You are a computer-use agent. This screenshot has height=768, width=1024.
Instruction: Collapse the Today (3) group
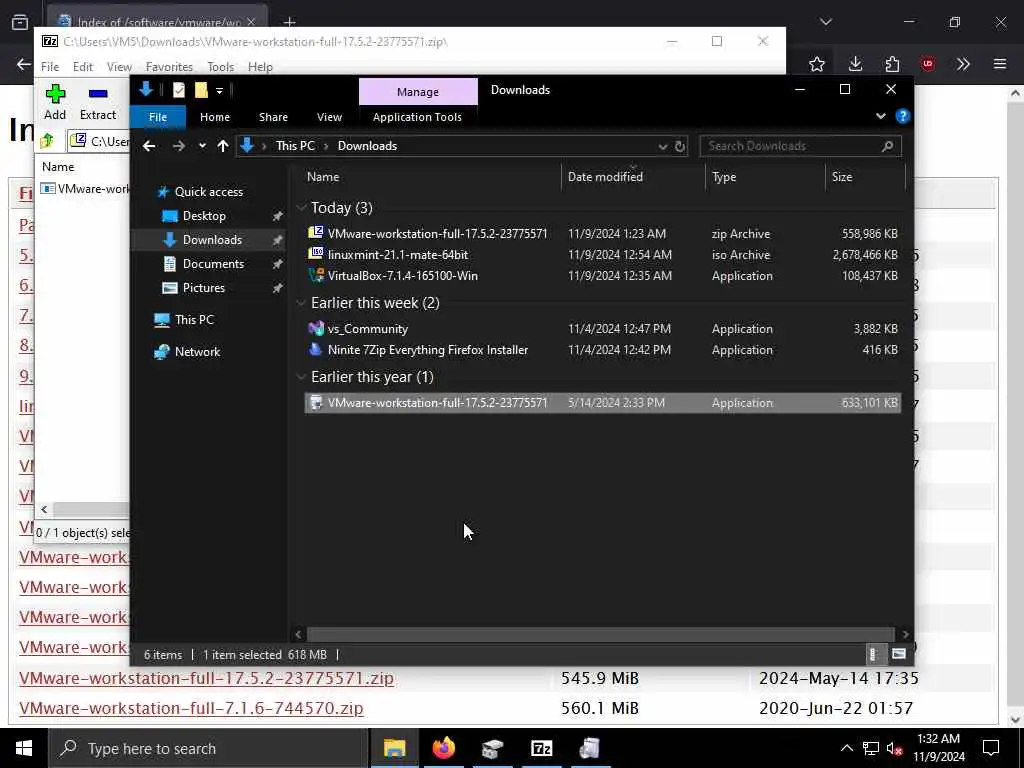tap(301, 208)
